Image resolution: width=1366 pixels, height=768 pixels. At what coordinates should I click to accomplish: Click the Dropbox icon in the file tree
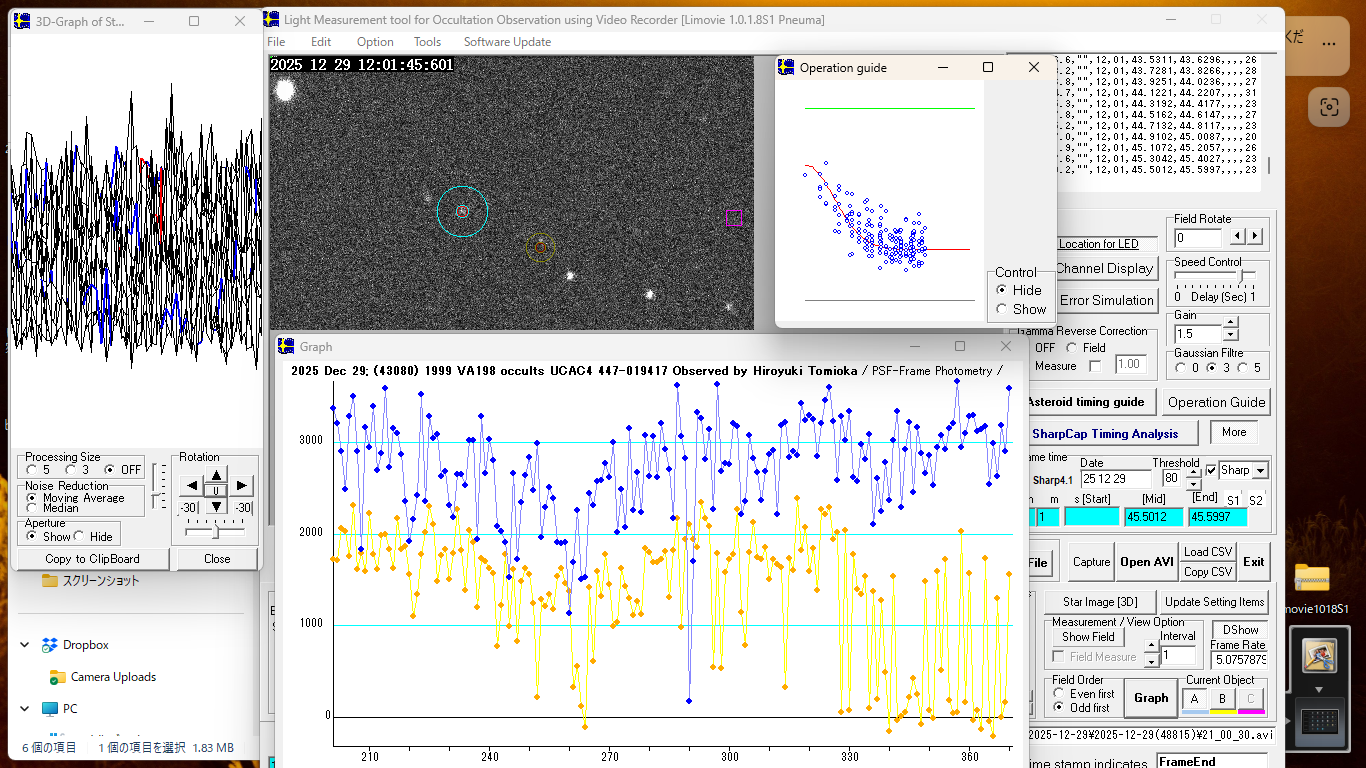(50, 645)
